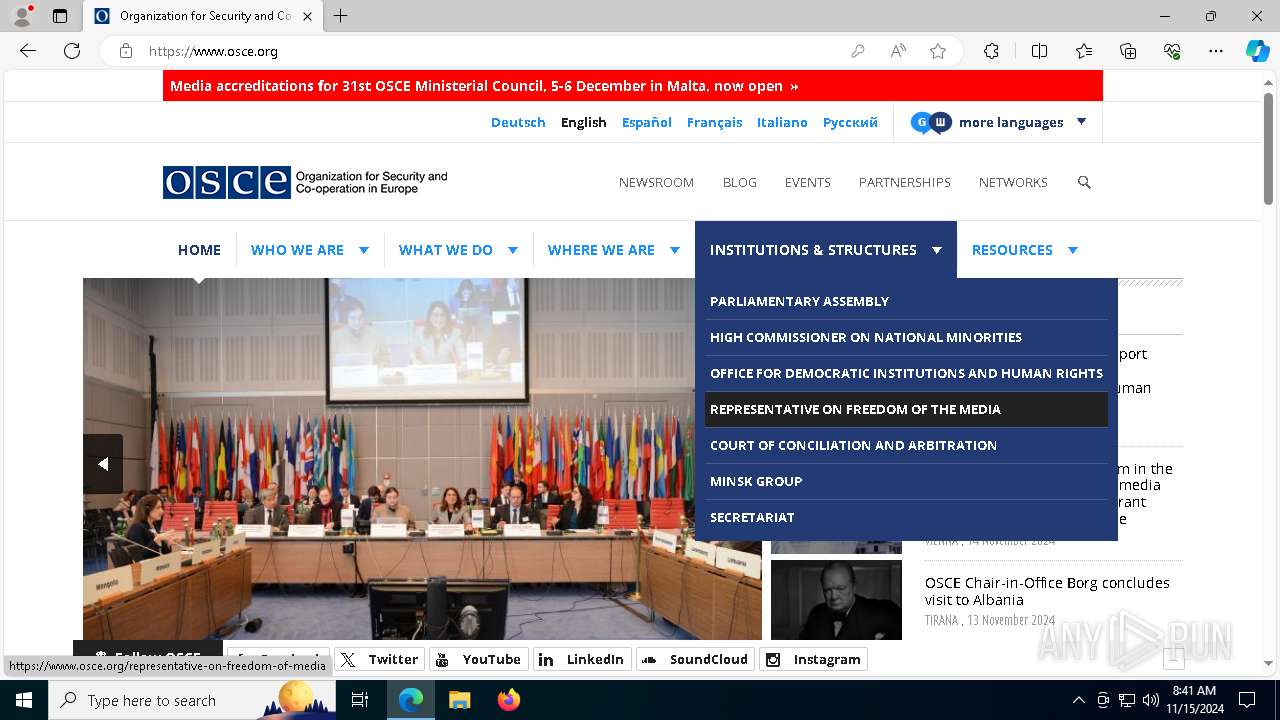The width and height of the screenshot is (1280, 720).
Task: Open the password key icon in the address bar
Action: click(858, 51)
